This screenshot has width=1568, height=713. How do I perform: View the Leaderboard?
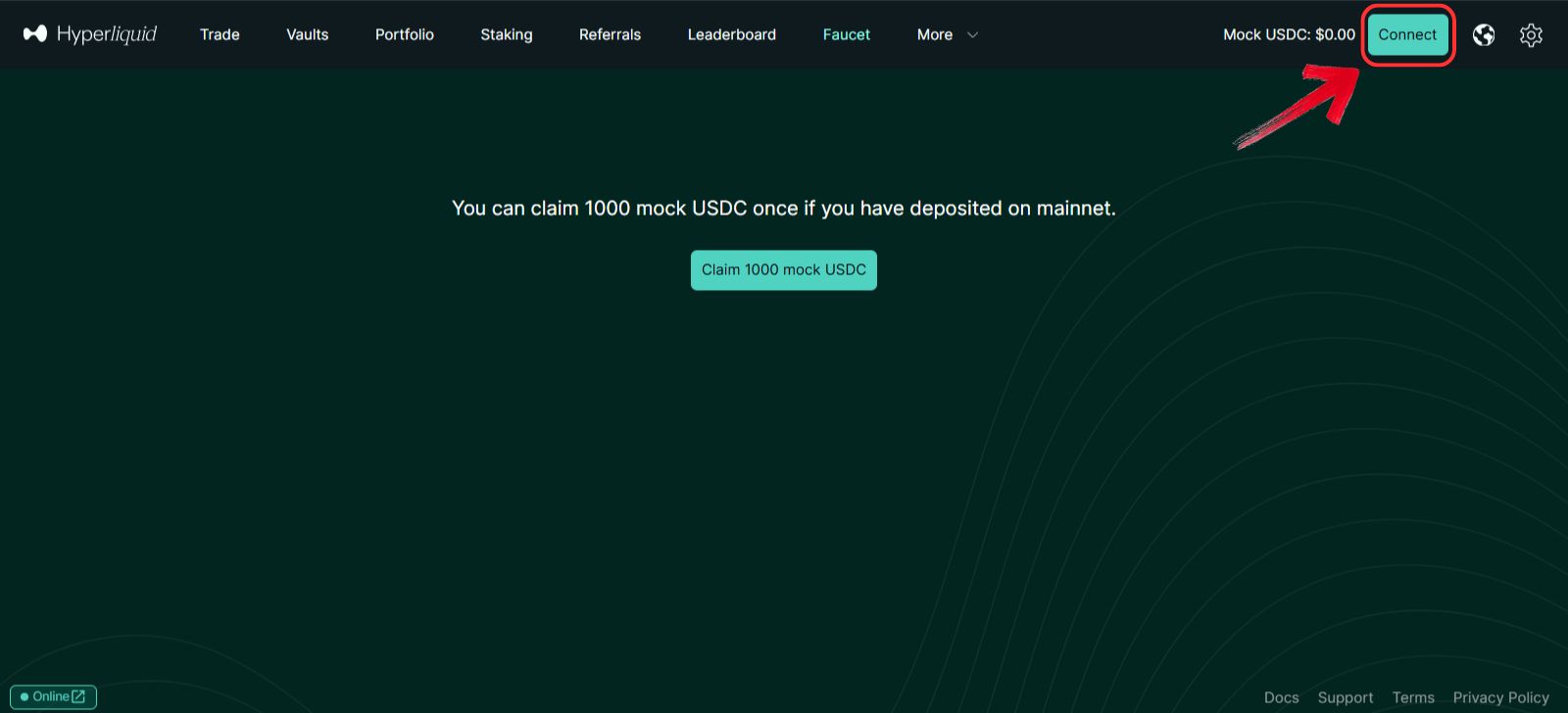click(x=731, y=34)
